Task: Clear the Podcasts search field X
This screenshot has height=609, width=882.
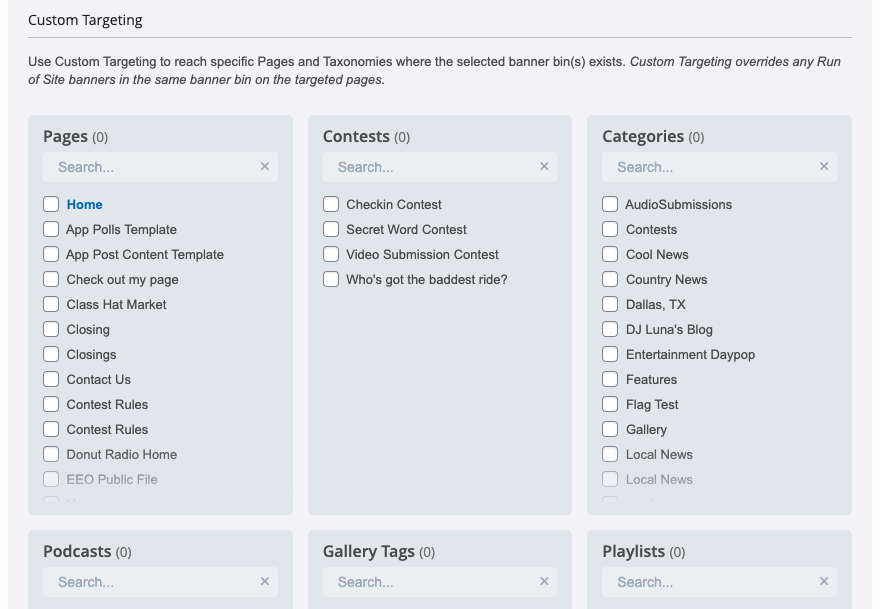Action: click(x=264, y=581)
